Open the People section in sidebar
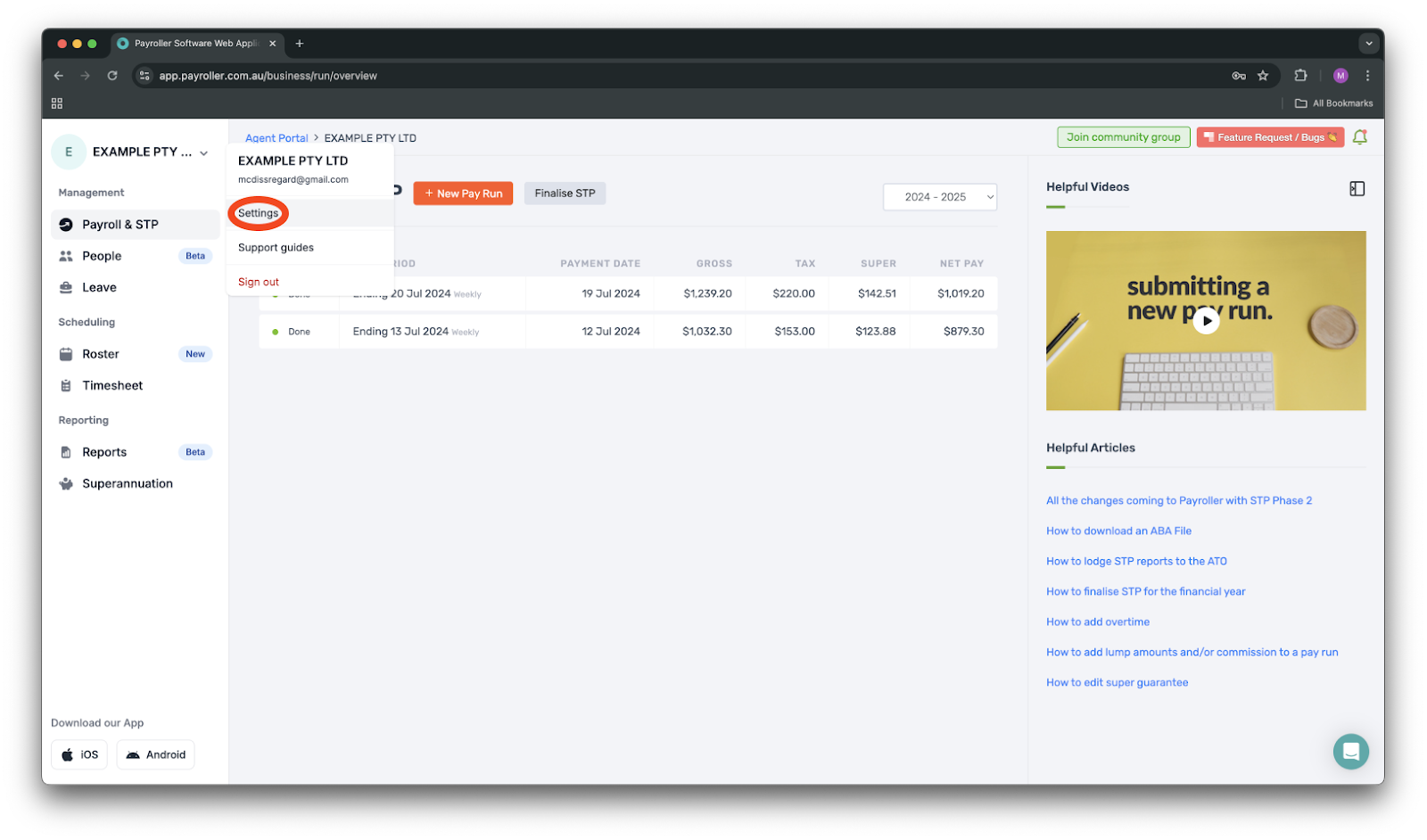 pos(135,256)
